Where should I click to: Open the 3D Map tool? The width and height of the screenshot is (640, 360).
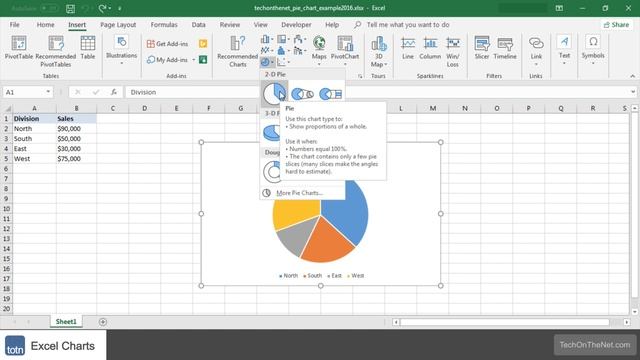[379, 51]
